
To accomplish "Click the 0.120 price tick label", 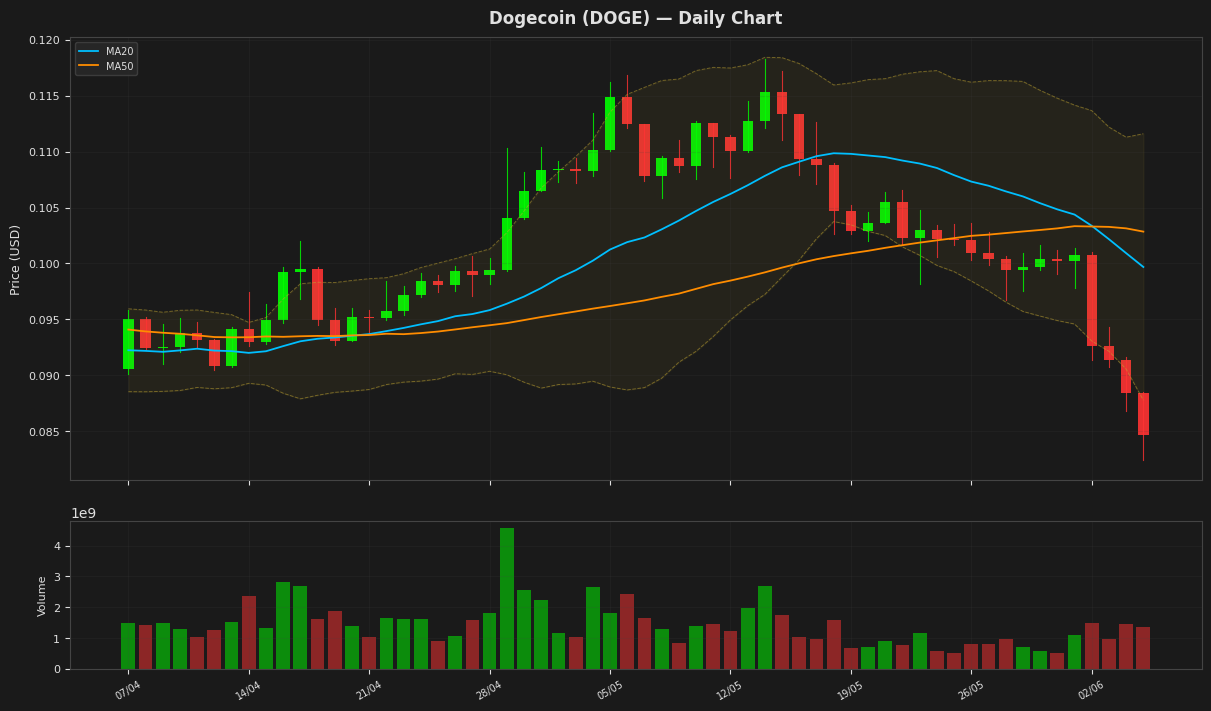I will pos(45,40).
